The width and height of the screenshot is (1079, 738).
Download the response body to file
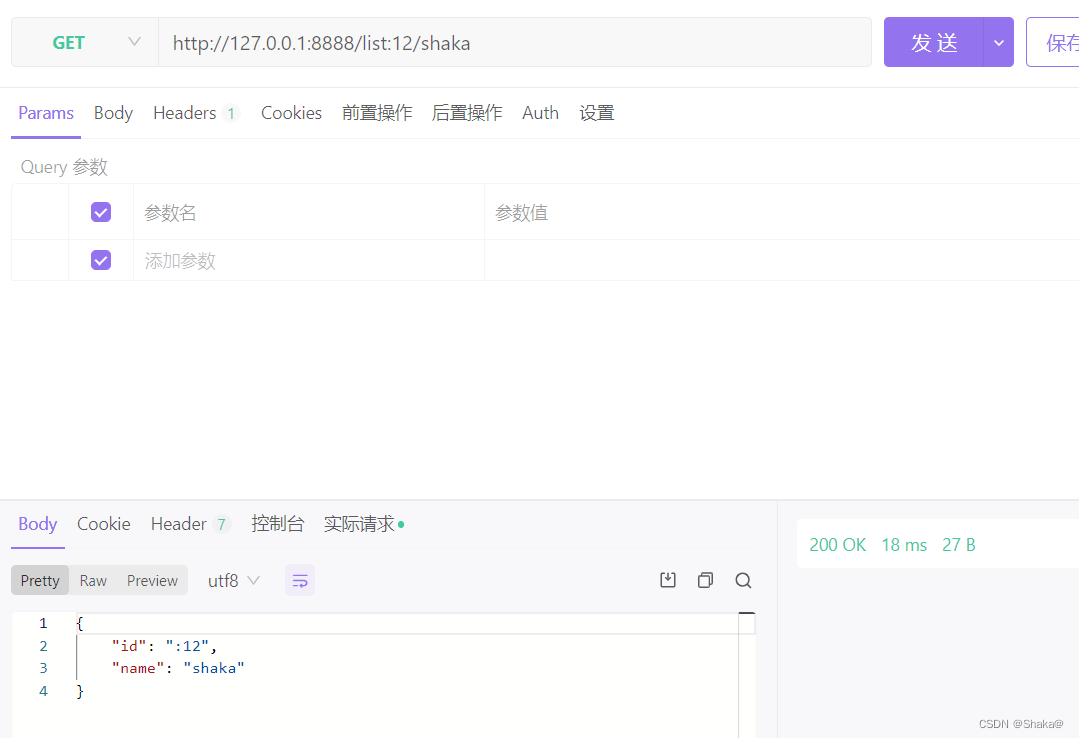pyautogui.click(x=667, y=580)
